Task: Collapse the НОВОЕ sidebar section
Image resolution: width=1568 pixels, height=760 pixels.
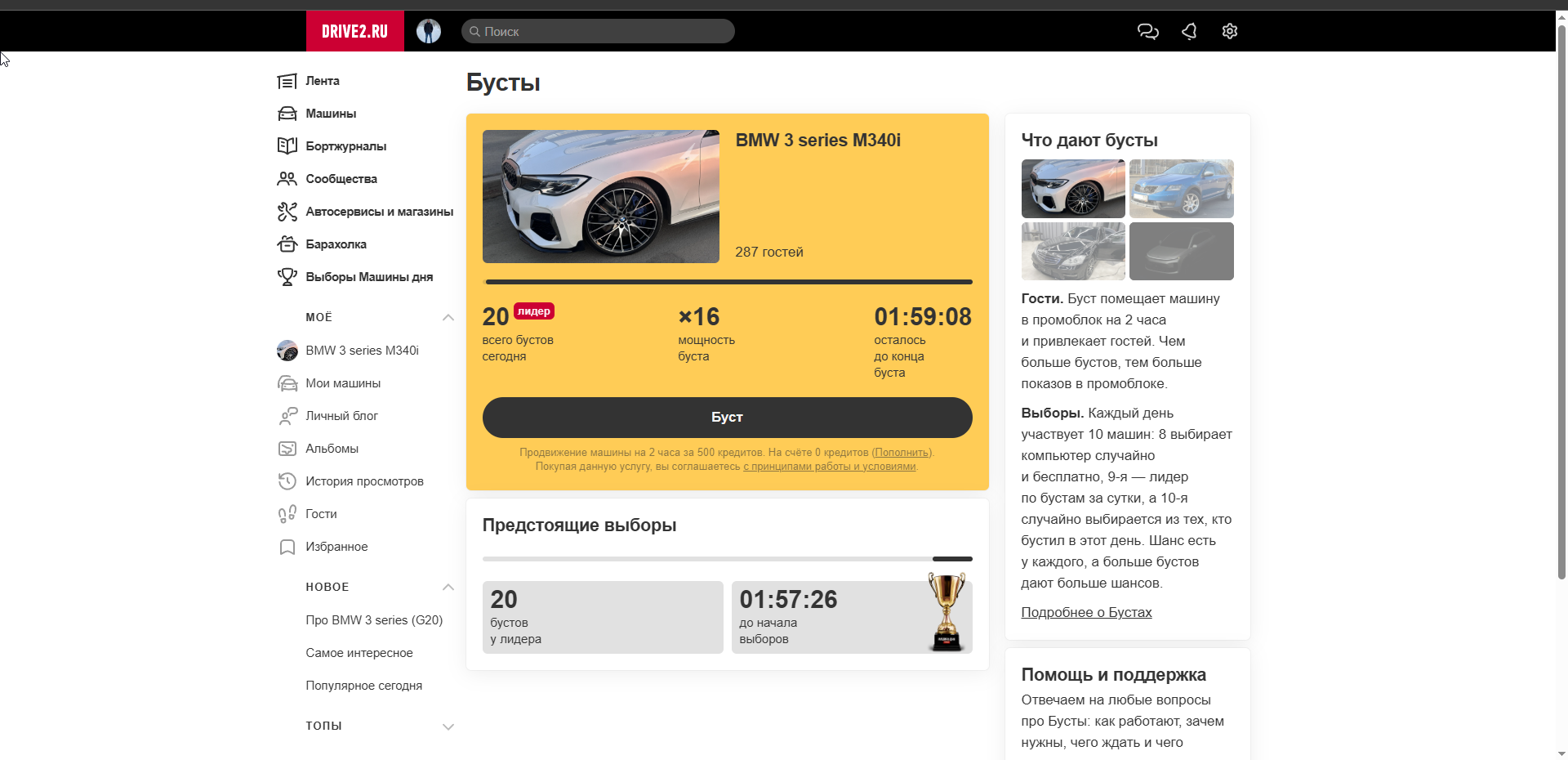Action: tap(448, 587)
